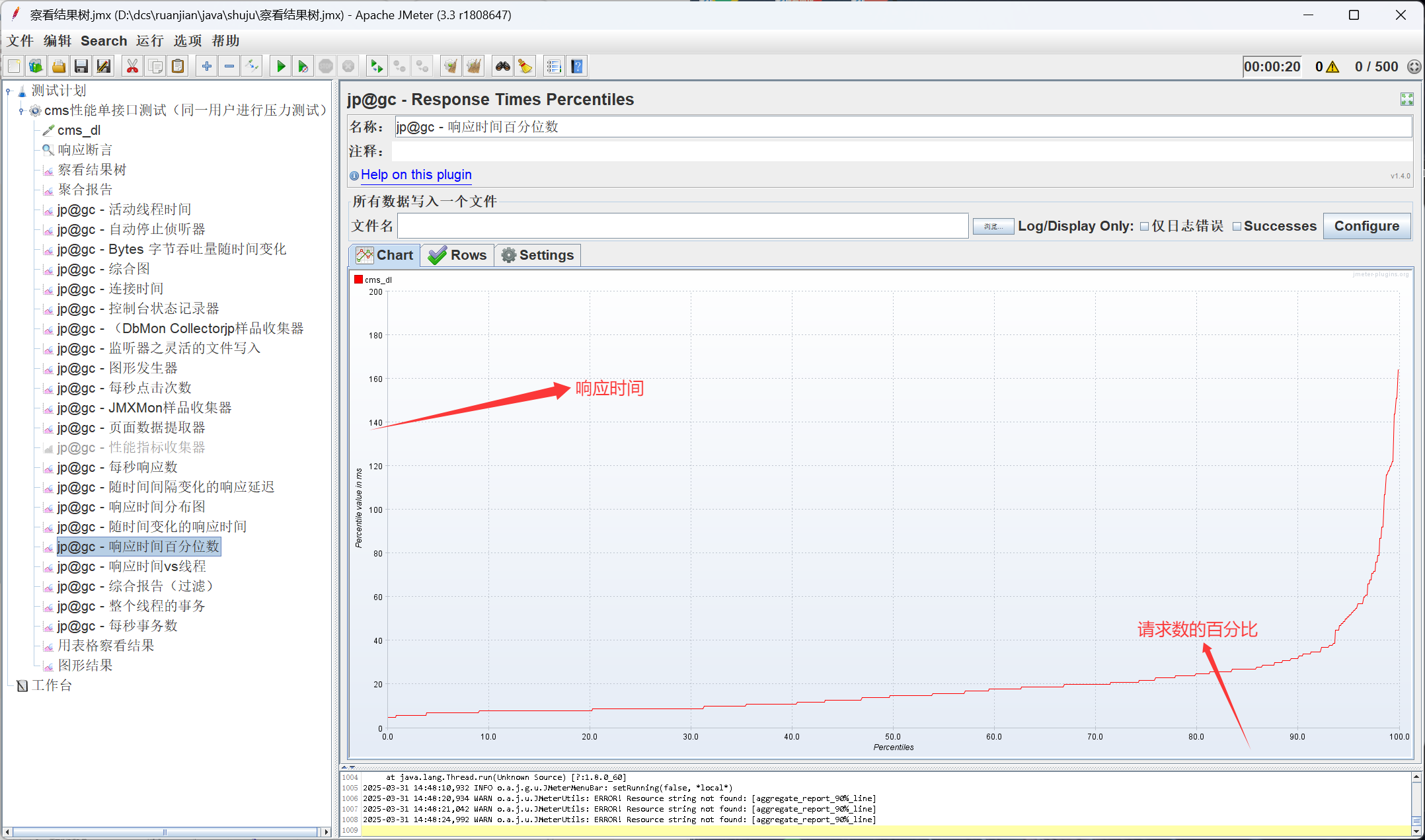The image size is (1425, 840).
Task: Click the Clear All broom icon
Action: pos(473,66)
